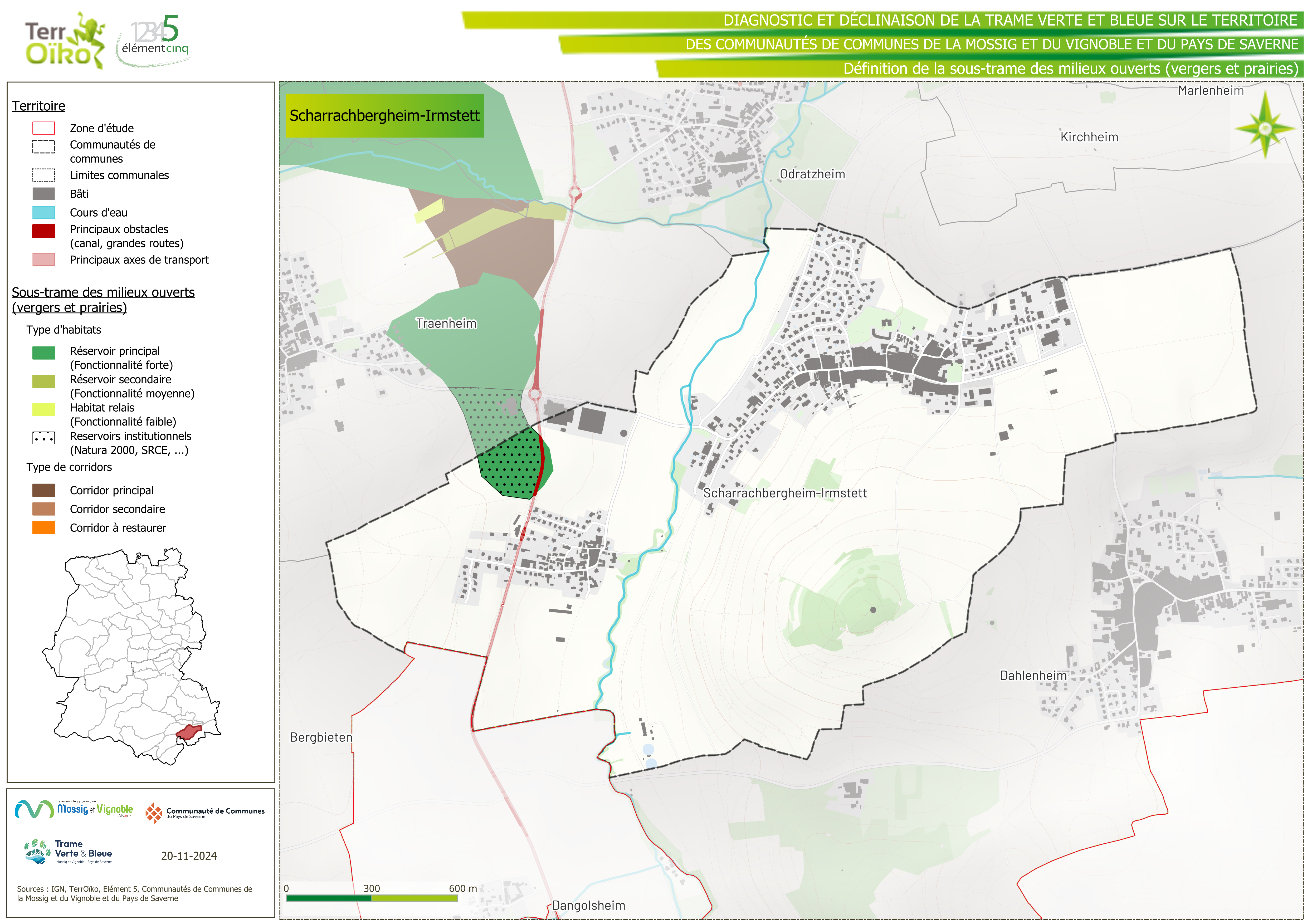
Task: Click the 300 m scale bar marker
Action: point(371,888)
